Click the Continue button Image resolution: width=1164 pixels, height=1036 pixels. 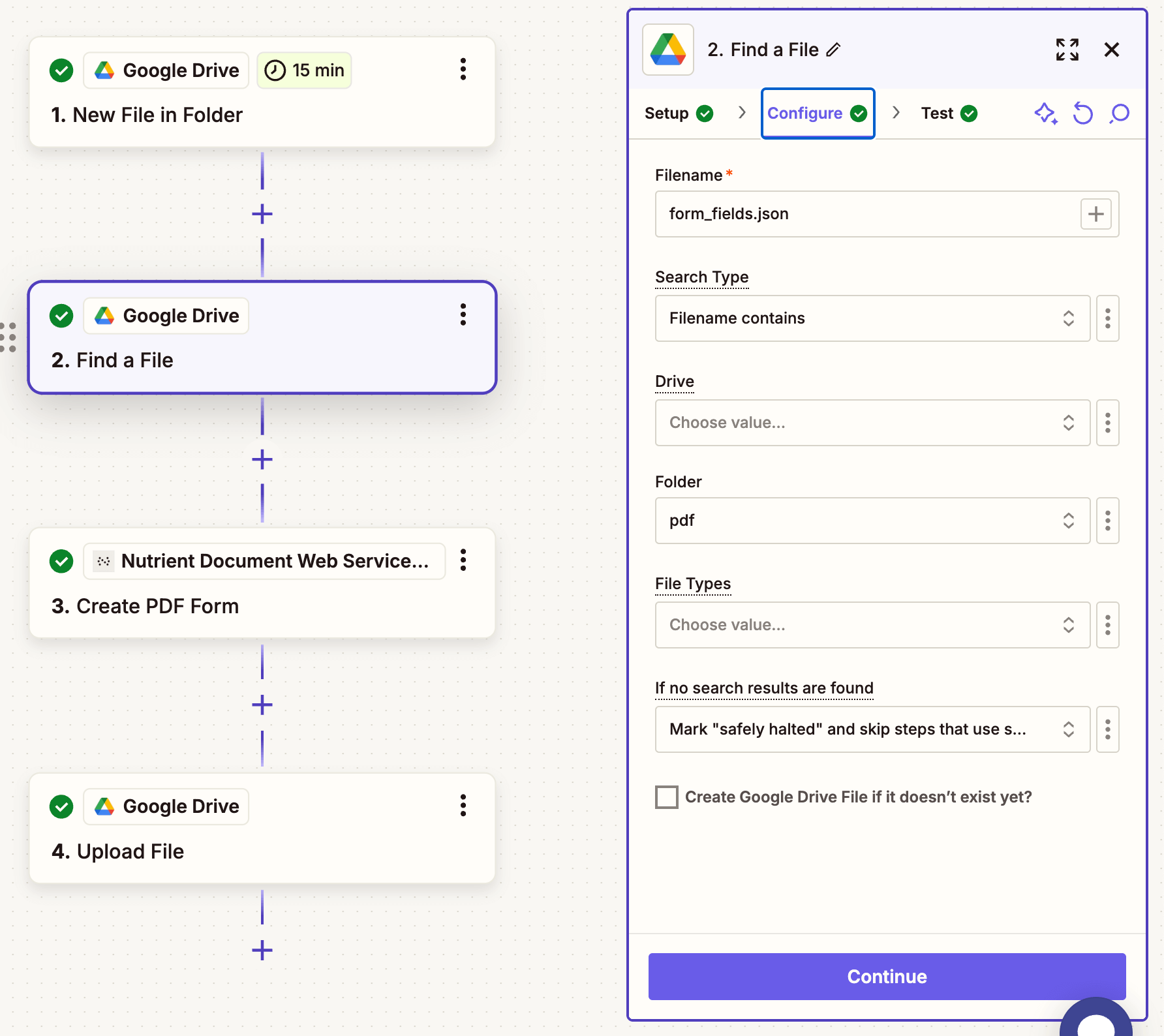coord(886,976)
